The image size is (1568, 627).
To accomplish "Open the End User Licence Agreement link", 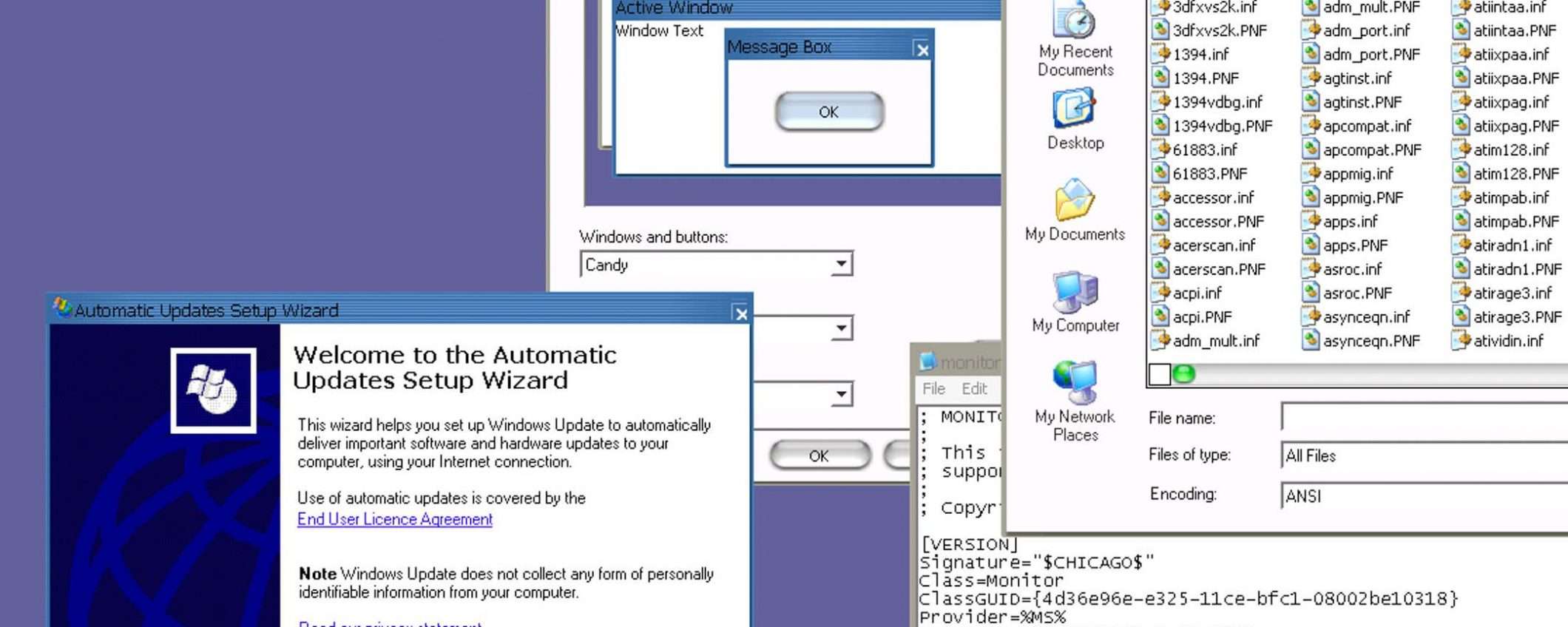I will 395,519.
